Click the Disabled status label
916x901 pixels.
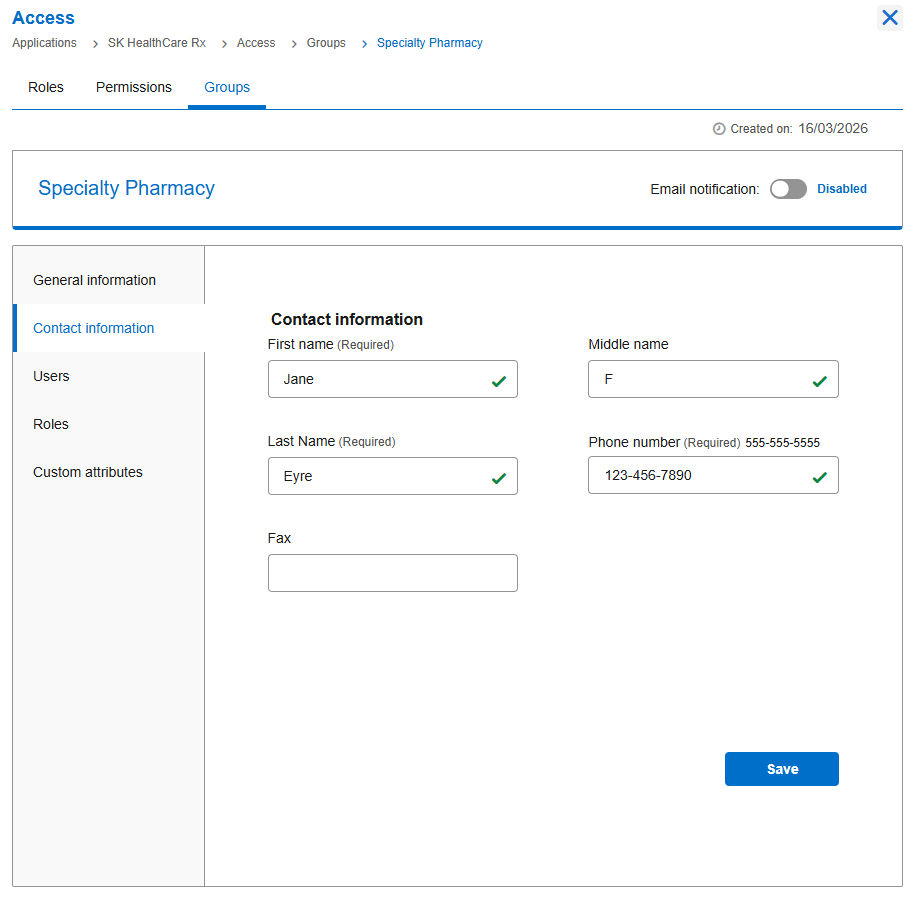(841, 189)
